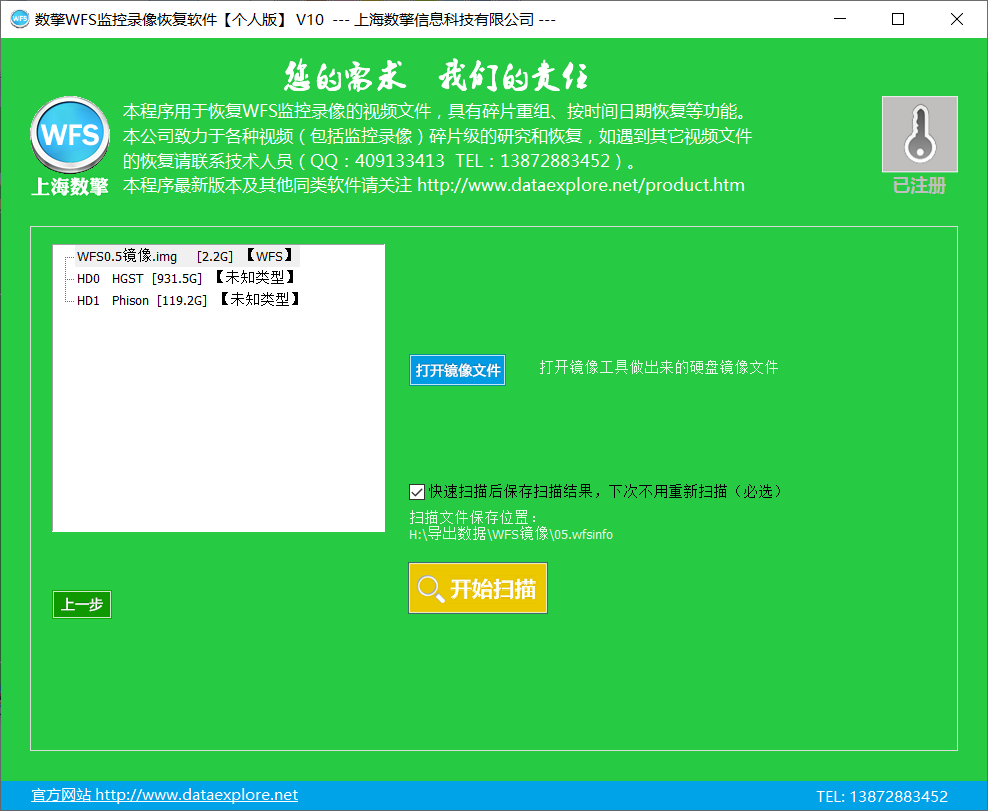Open official website link at bottom
The width and height of the screenshot is (988, 811).
(x=164, y=795)
